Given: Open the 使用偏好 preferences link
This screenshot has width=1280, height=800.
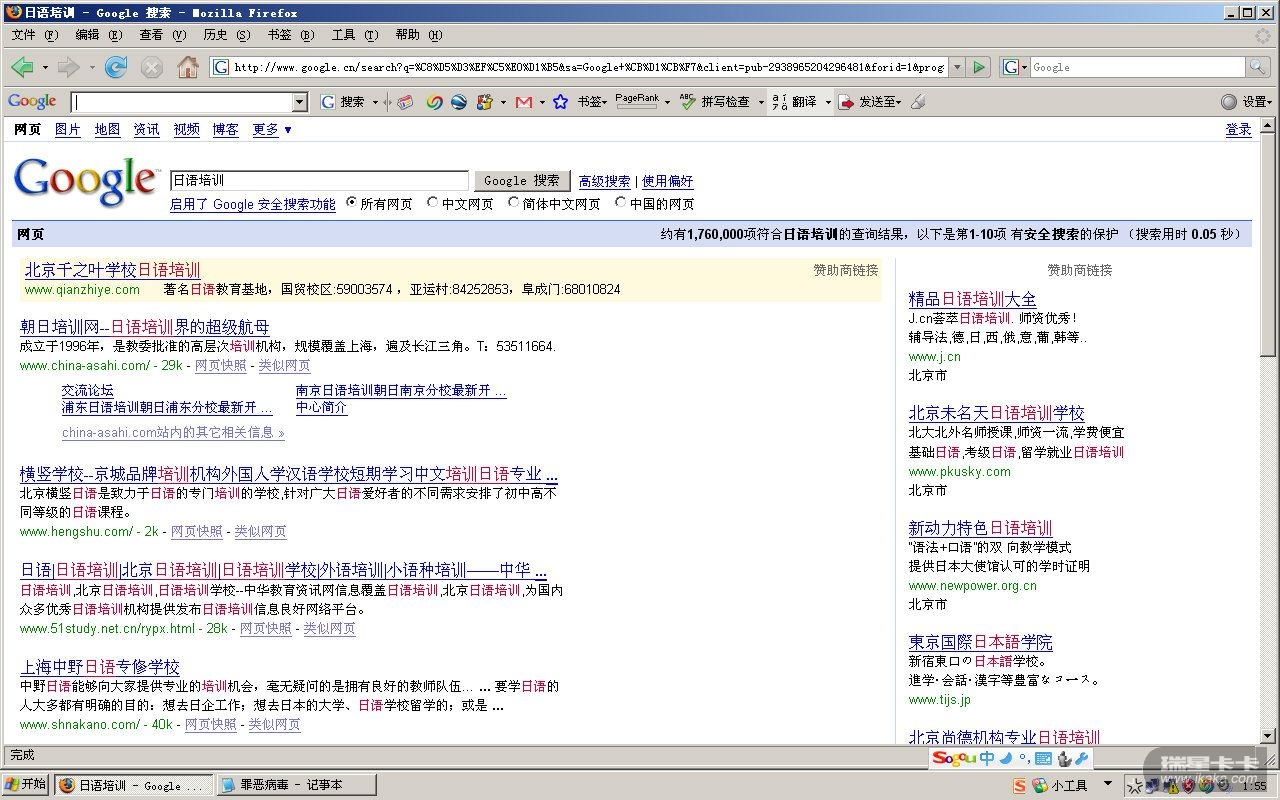Looking at the screenshot, I should pyautogui.click(x=668, y=182).
